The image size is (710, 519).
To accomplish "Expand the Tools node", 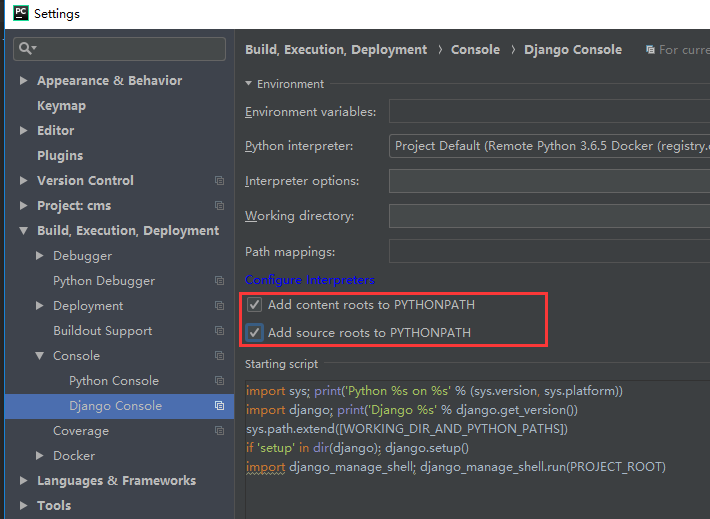I will point(23,505).
